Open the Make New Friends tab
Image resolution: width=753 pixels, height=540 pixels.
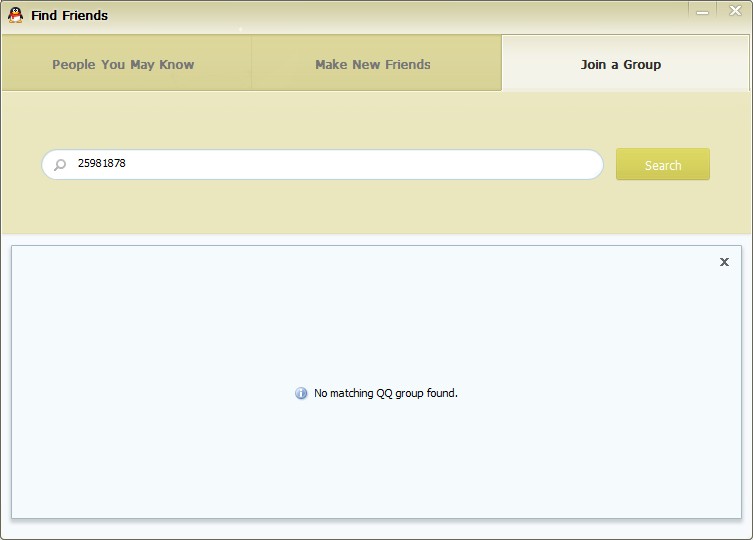(x=376, y=63)
